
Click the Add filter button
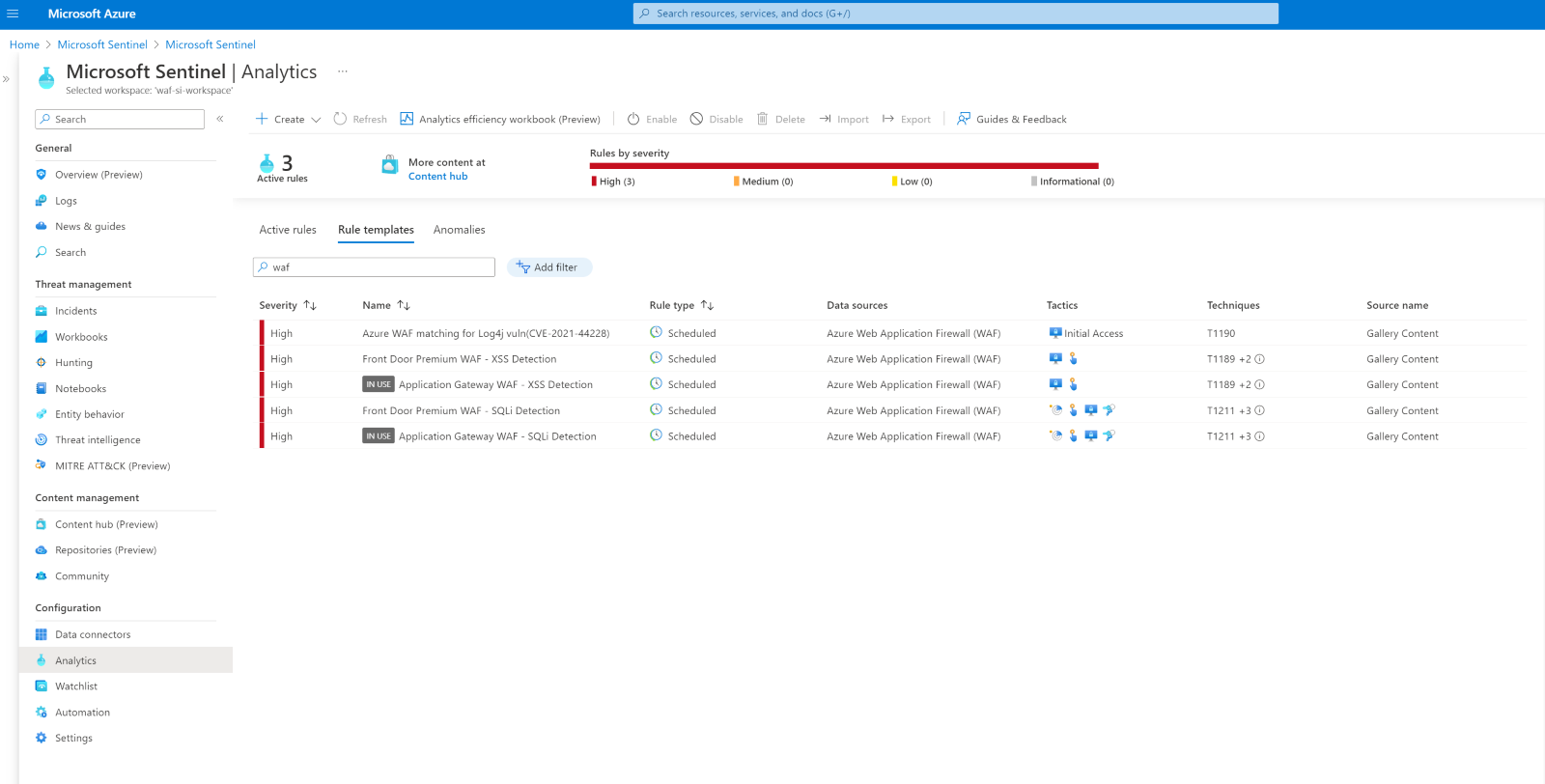[549, 267]
